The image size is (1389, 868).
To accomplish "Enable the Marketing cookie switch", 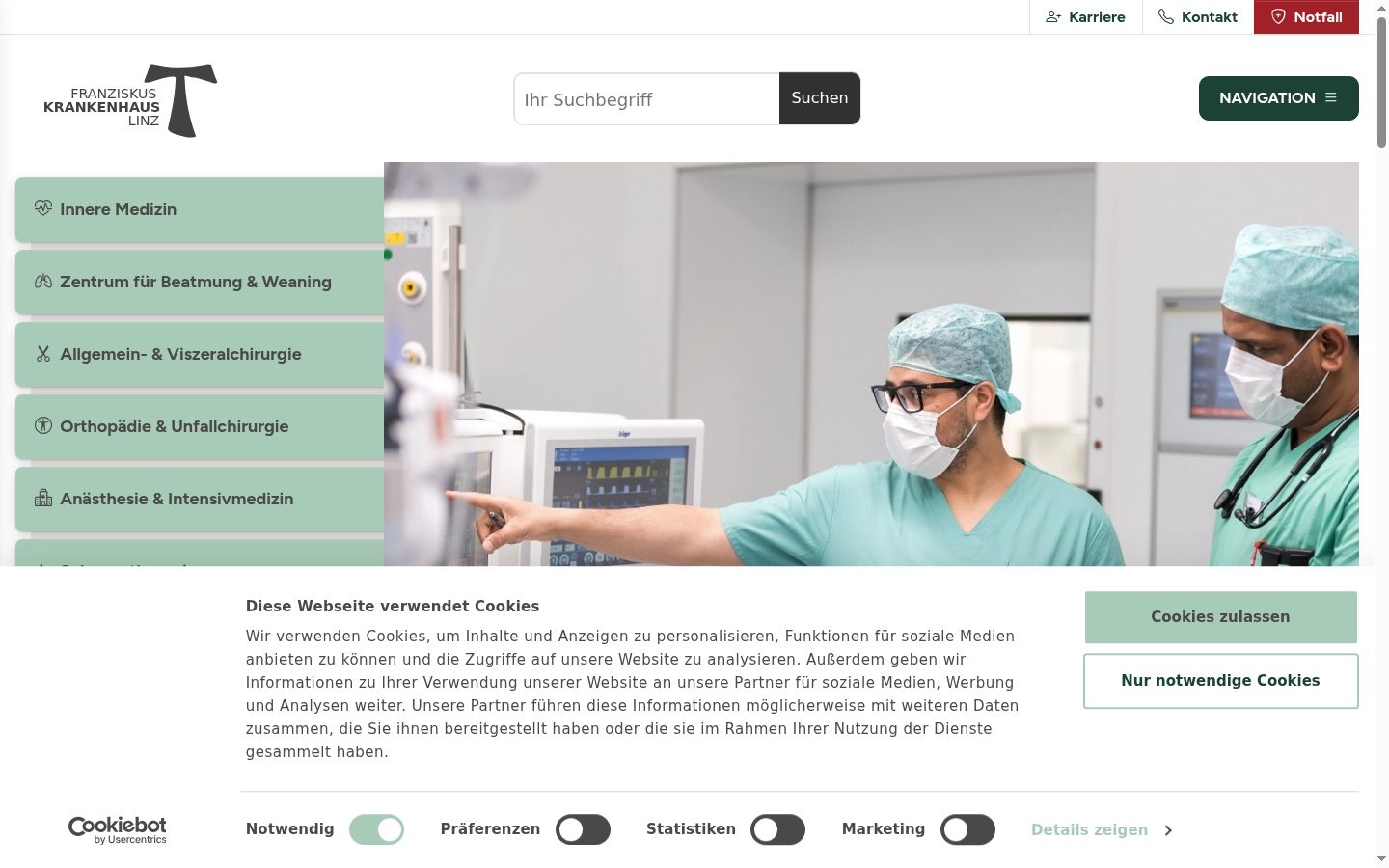I will [967, 829].
